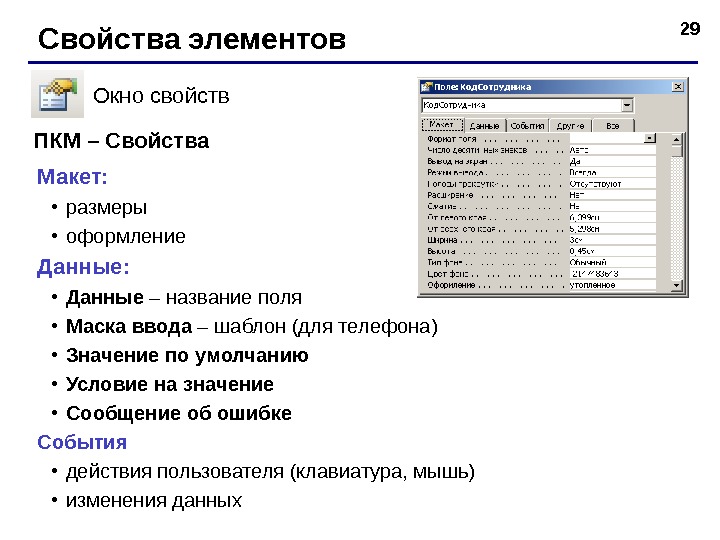Click the Цвет фона property label
Image resolution: width=720 pixels, height=540 pixels.
click(x=447, y=274)
